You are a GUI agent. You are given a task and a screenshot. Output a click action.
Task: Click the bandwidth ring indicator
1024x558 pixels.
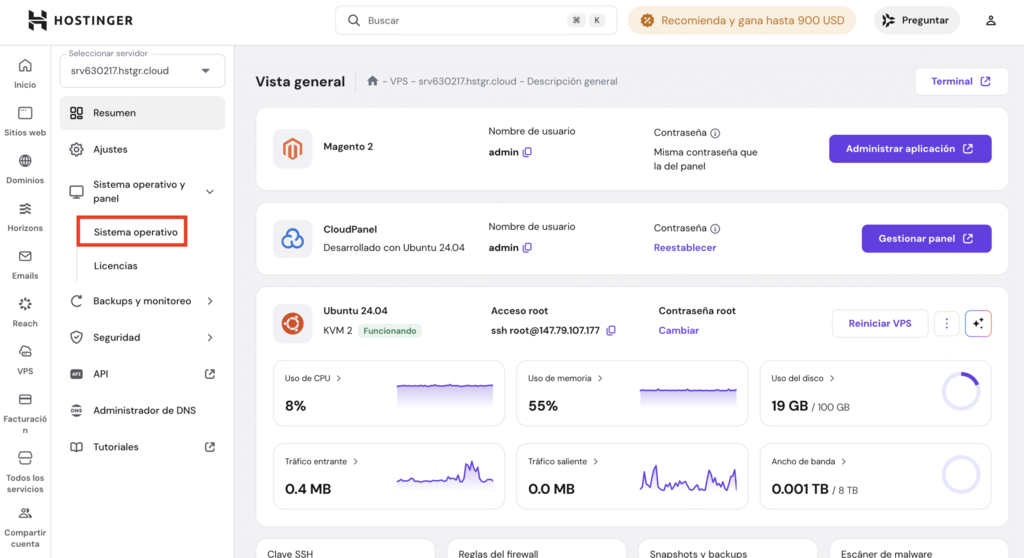pyautogui.click(x=961, y=474)
